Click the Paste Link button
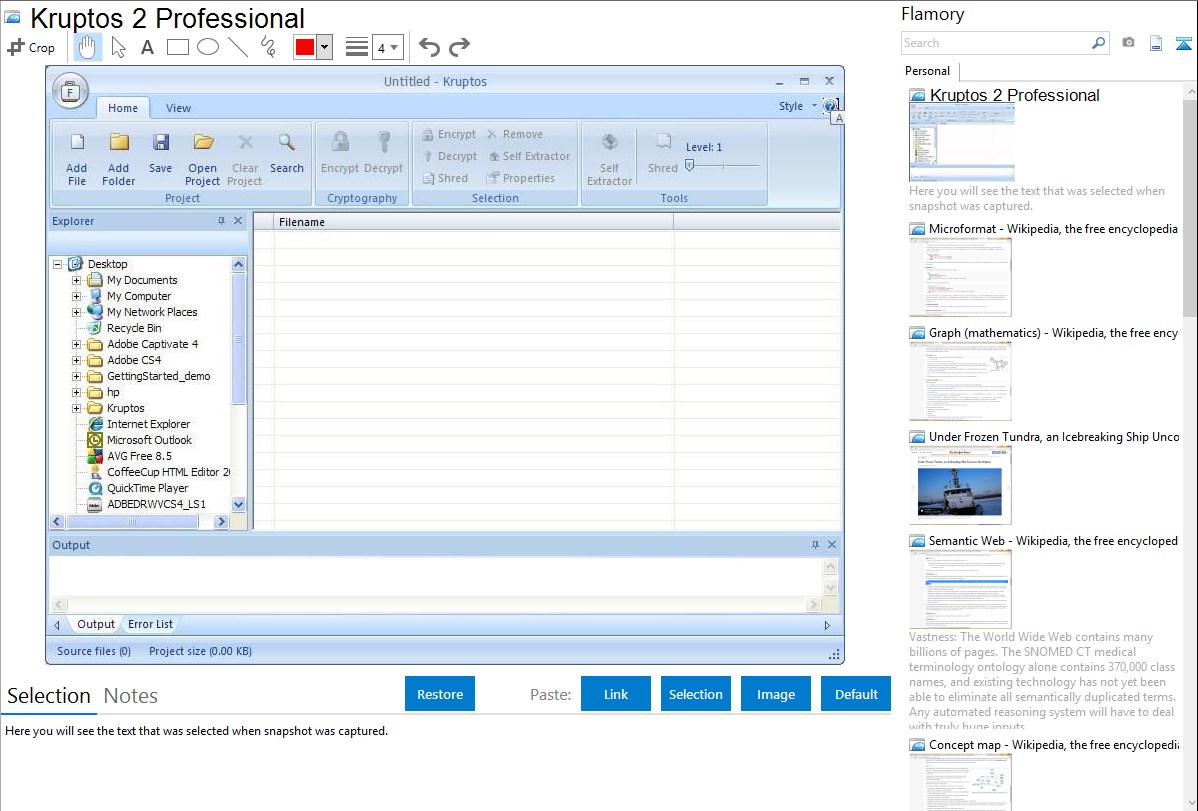Image resolution: width=1198 pixels, height=811 pixels. 616,694
